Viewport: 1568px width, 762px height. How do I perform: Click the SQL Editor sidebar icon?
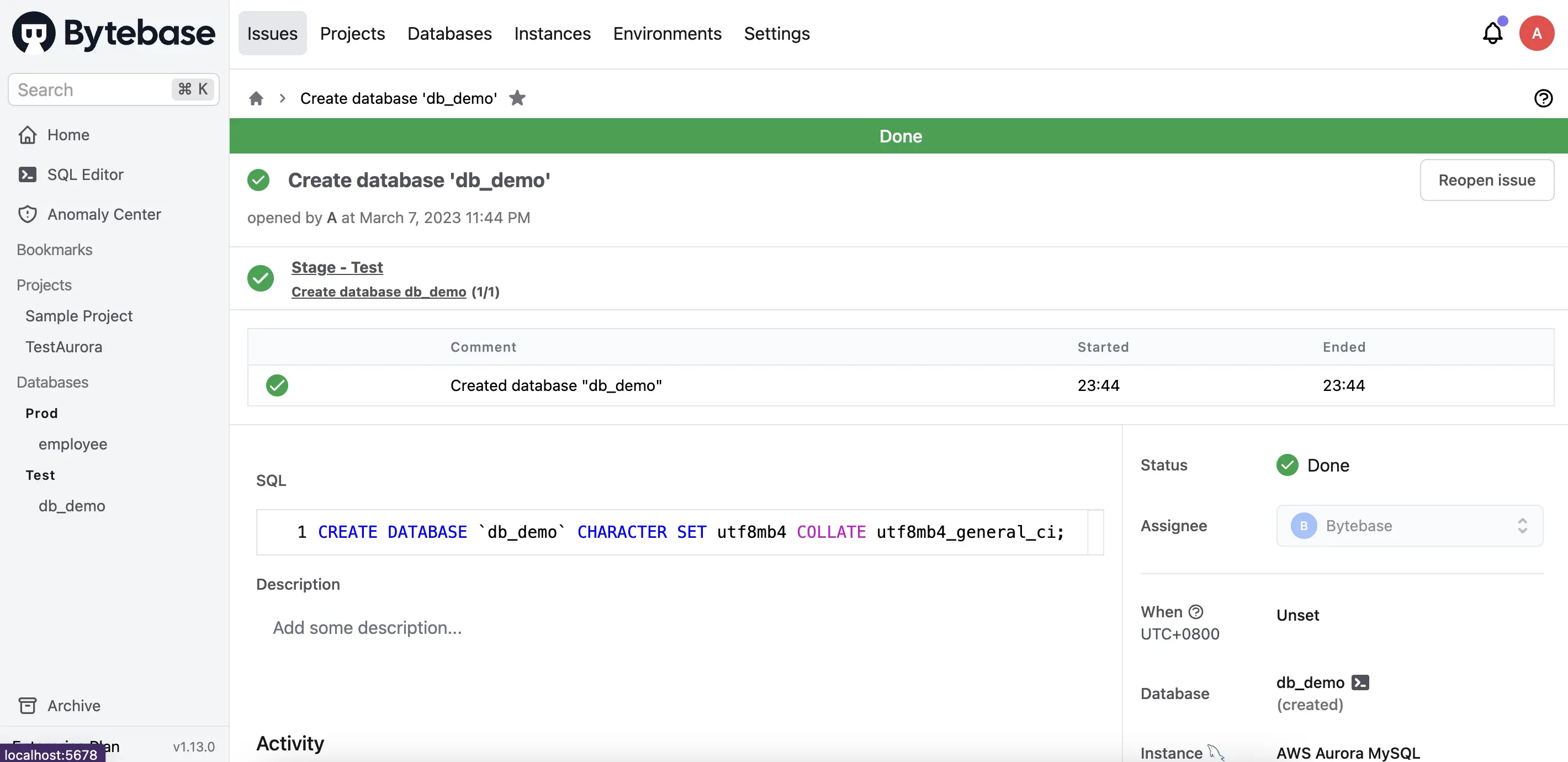(28, 174)
